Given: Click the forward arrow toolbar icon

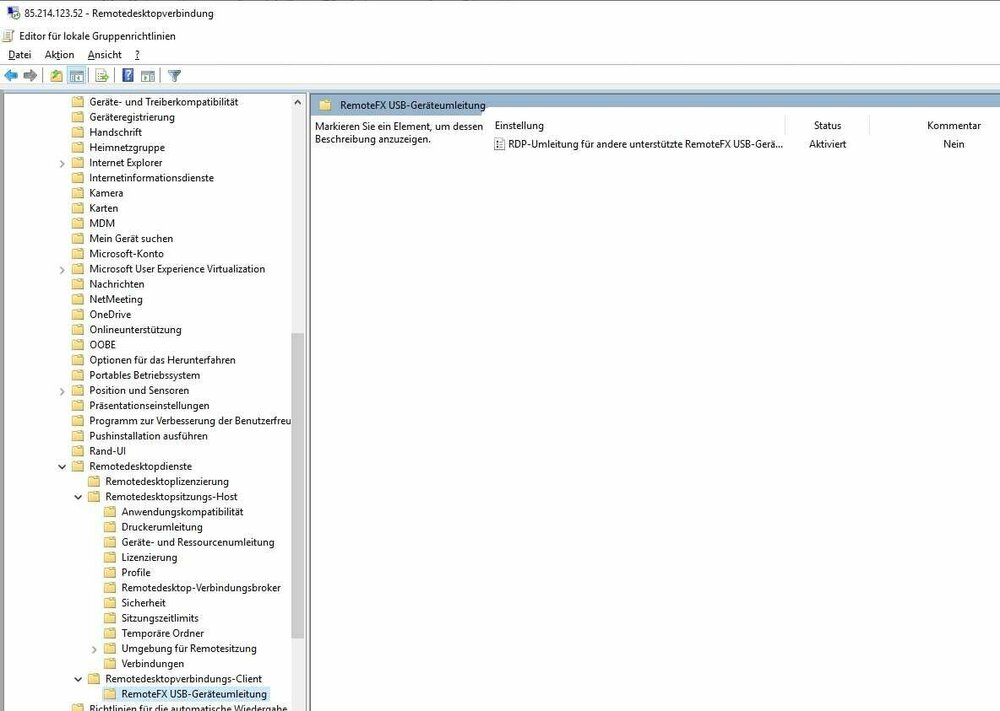Looking at the screenshot, I should click(30, 75).
